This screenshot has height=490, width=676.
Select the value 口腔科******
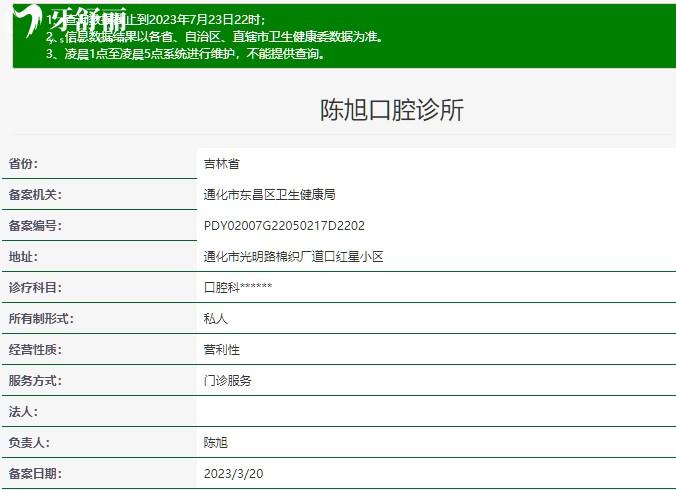click(x=238, y=287)
